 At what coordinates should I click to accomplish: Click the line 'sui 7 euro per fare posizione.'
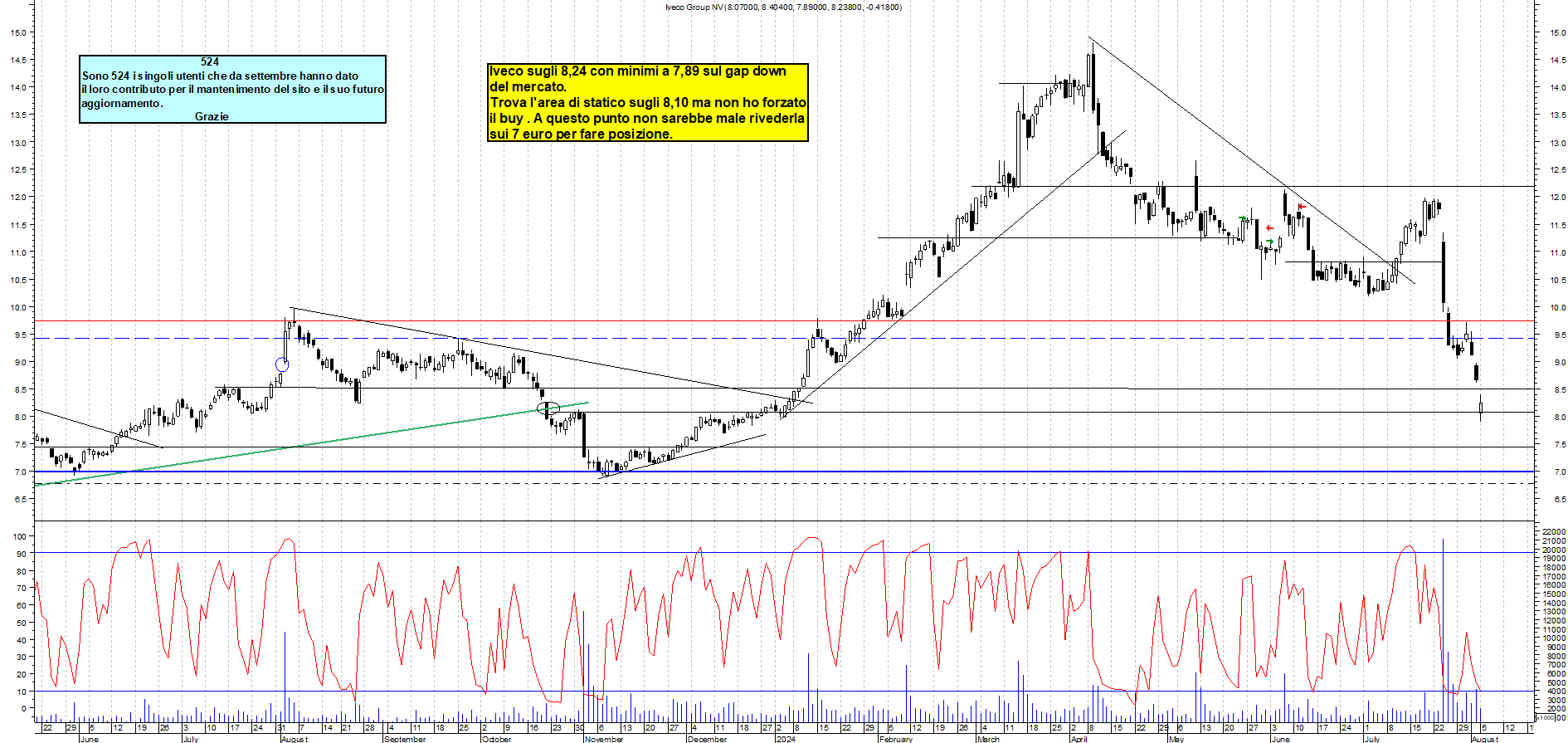click(x=581, y=134)
